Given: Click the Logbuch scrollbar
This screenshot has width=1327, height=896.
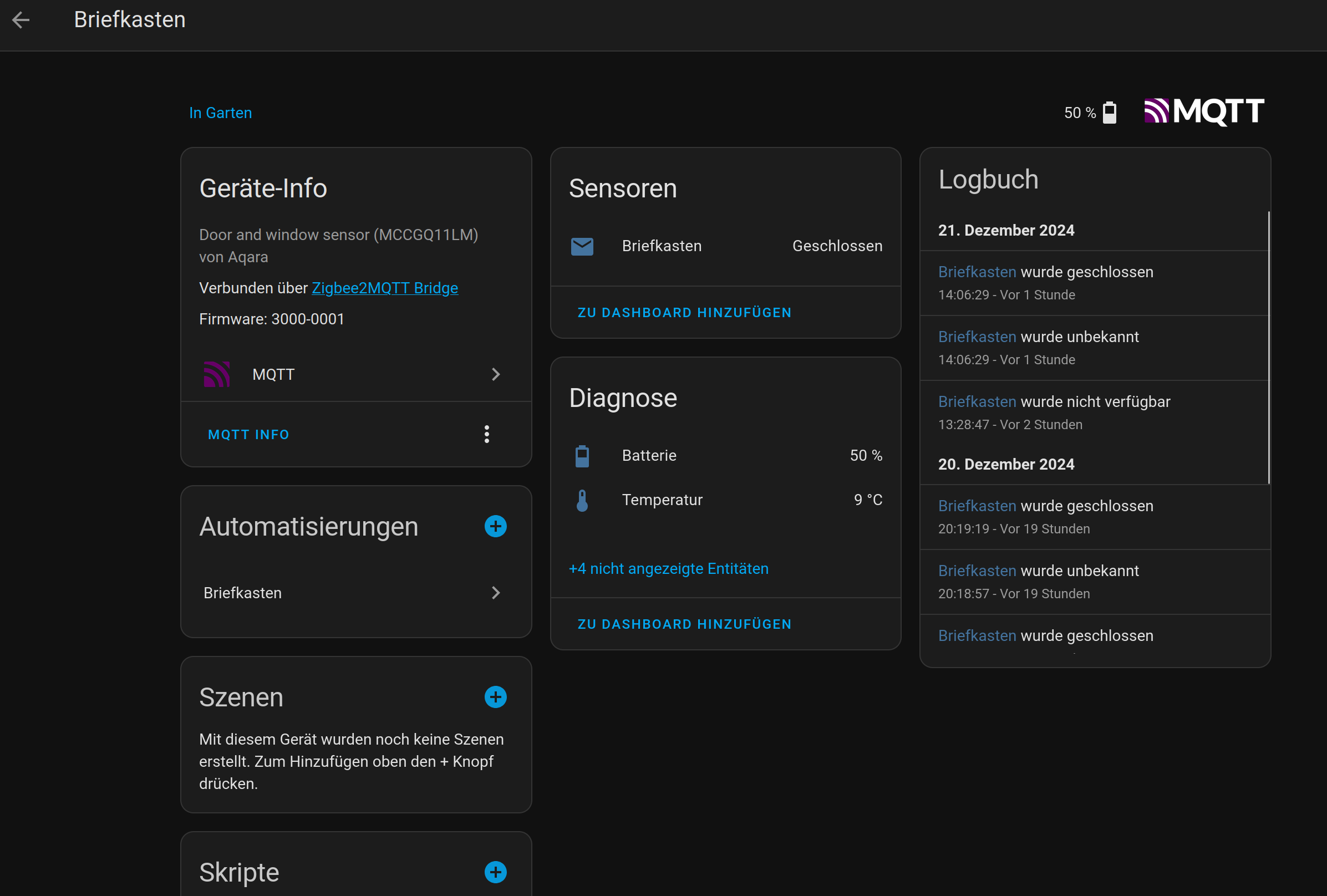Looking at the screenshot, I should click(1268, 347).
